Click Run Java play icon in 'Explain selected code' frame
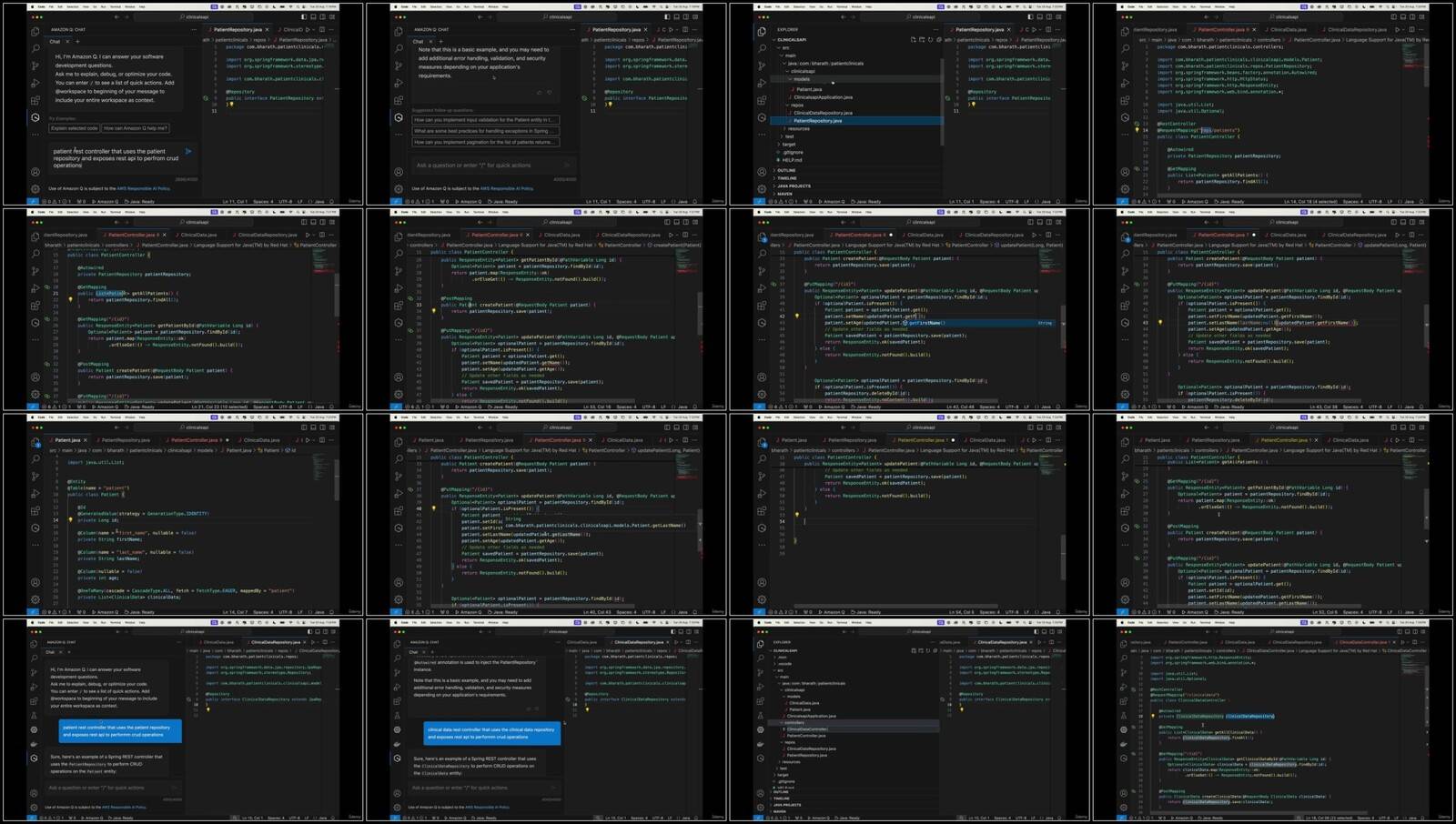Image resolution: width=1456 pixels, height=824 pixels. click(x=308, y=29)
